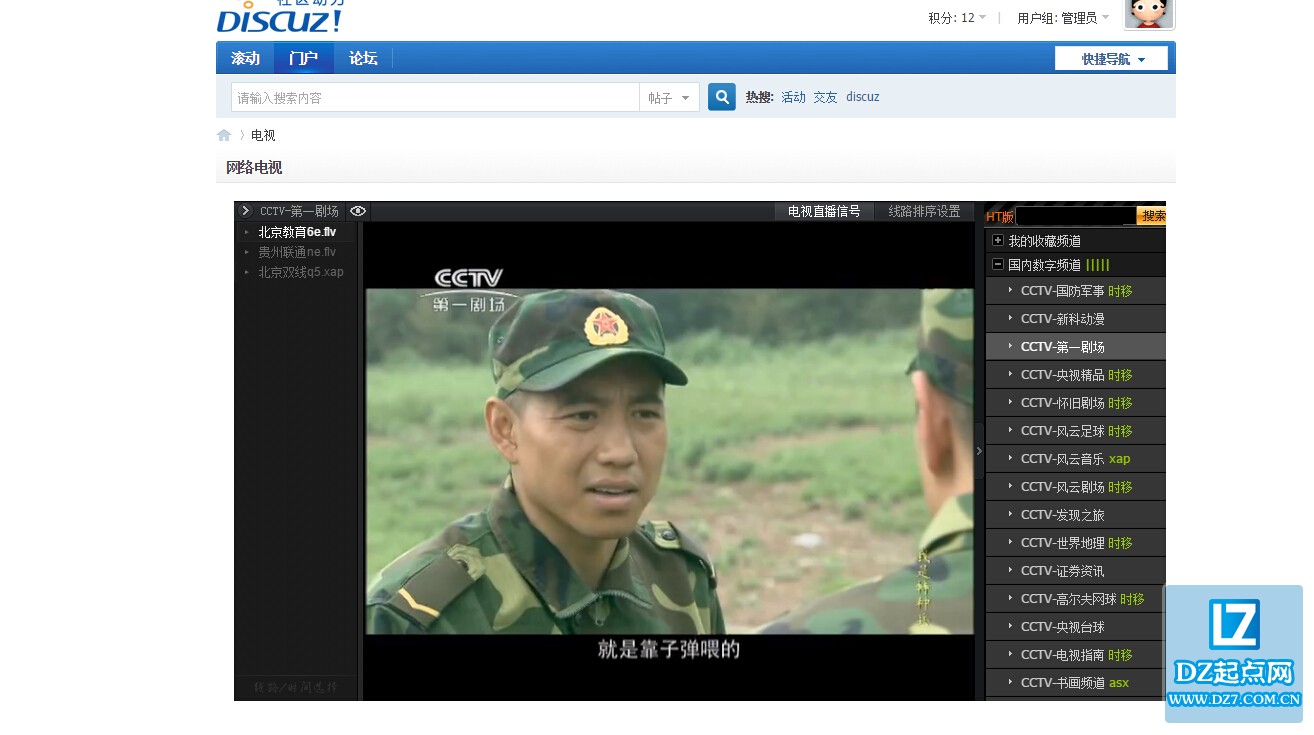Click the 我的收藏频道 label
The image size is (1314, 735).
pos(1044,241)
